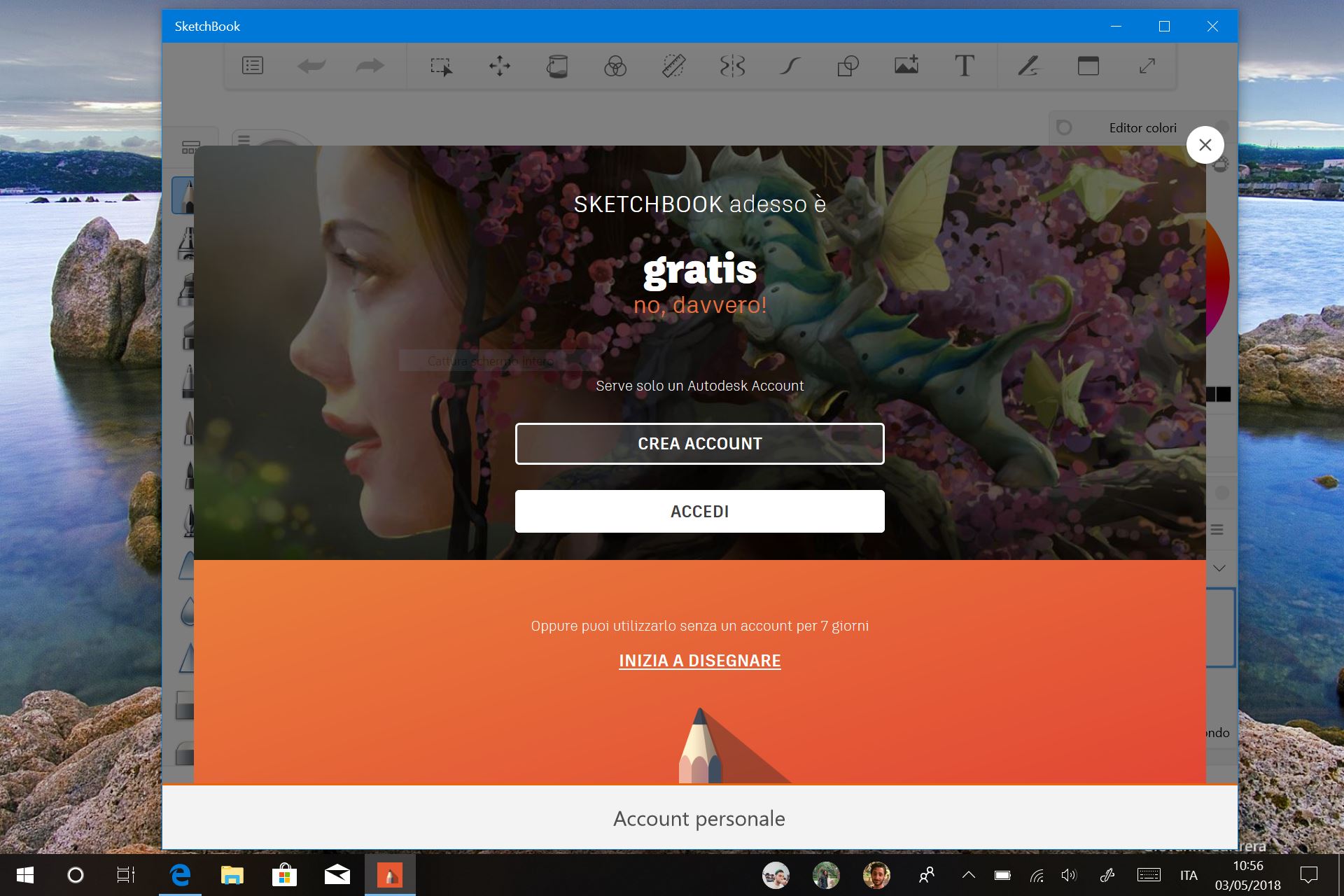This screenshot has width=1344, height=896.
Task: Click the SketchBook taskbar icon
Action: (390, 875)
